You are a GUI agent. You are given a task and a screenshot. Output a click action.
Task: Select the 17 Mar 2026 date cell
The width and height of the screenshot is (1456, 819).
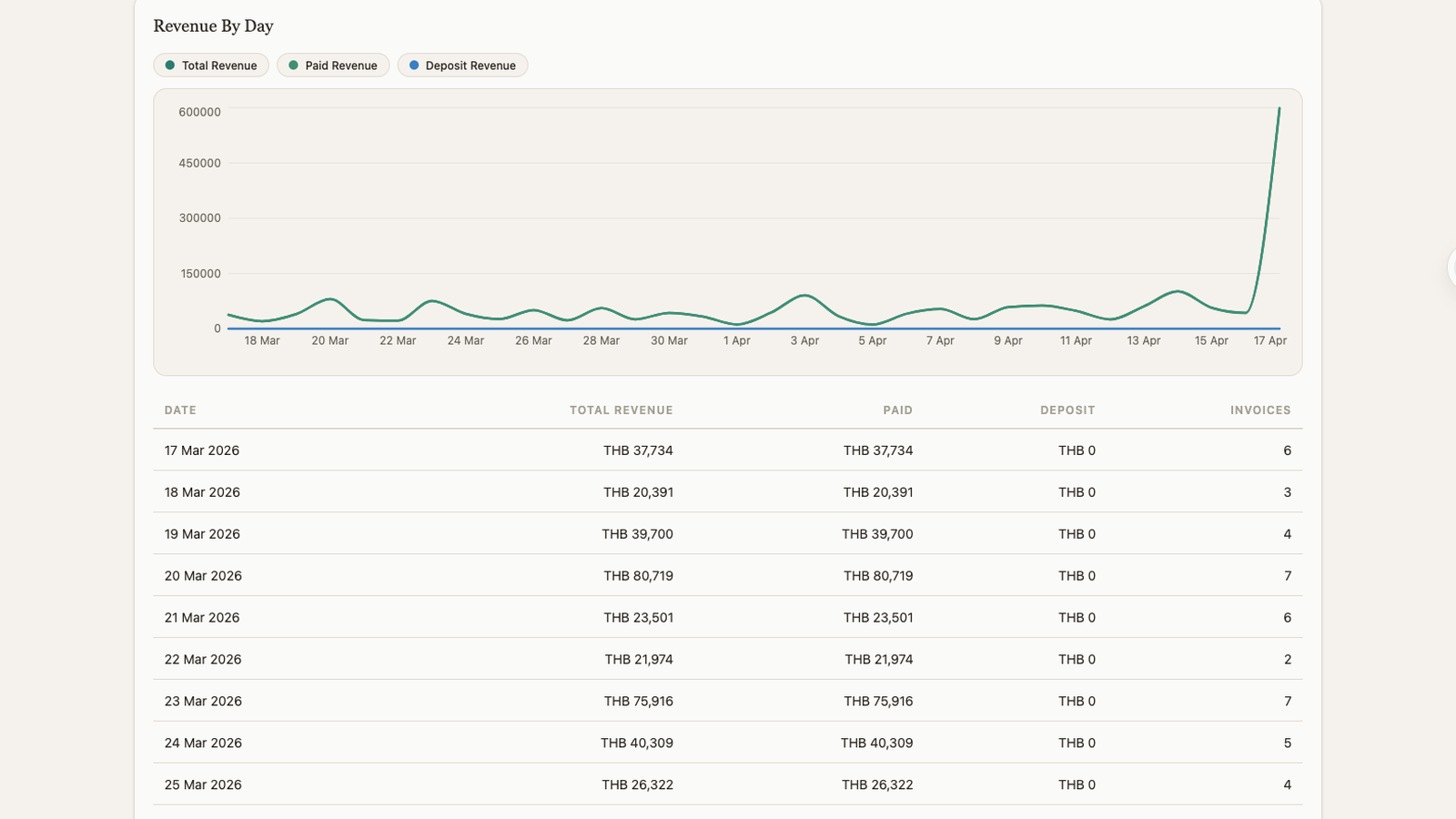[202, 450]
